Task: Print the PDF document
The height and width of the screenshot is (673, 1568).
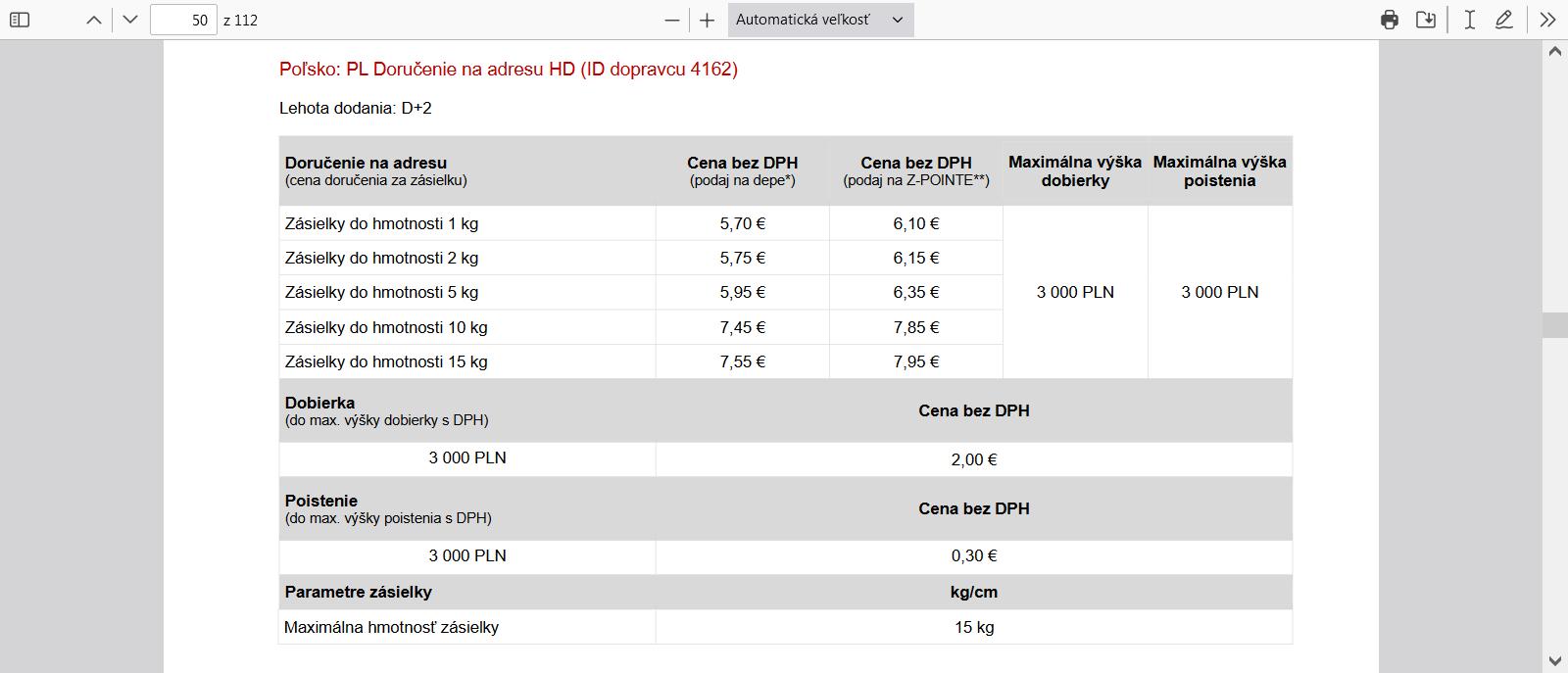Action: (1389, 20)
